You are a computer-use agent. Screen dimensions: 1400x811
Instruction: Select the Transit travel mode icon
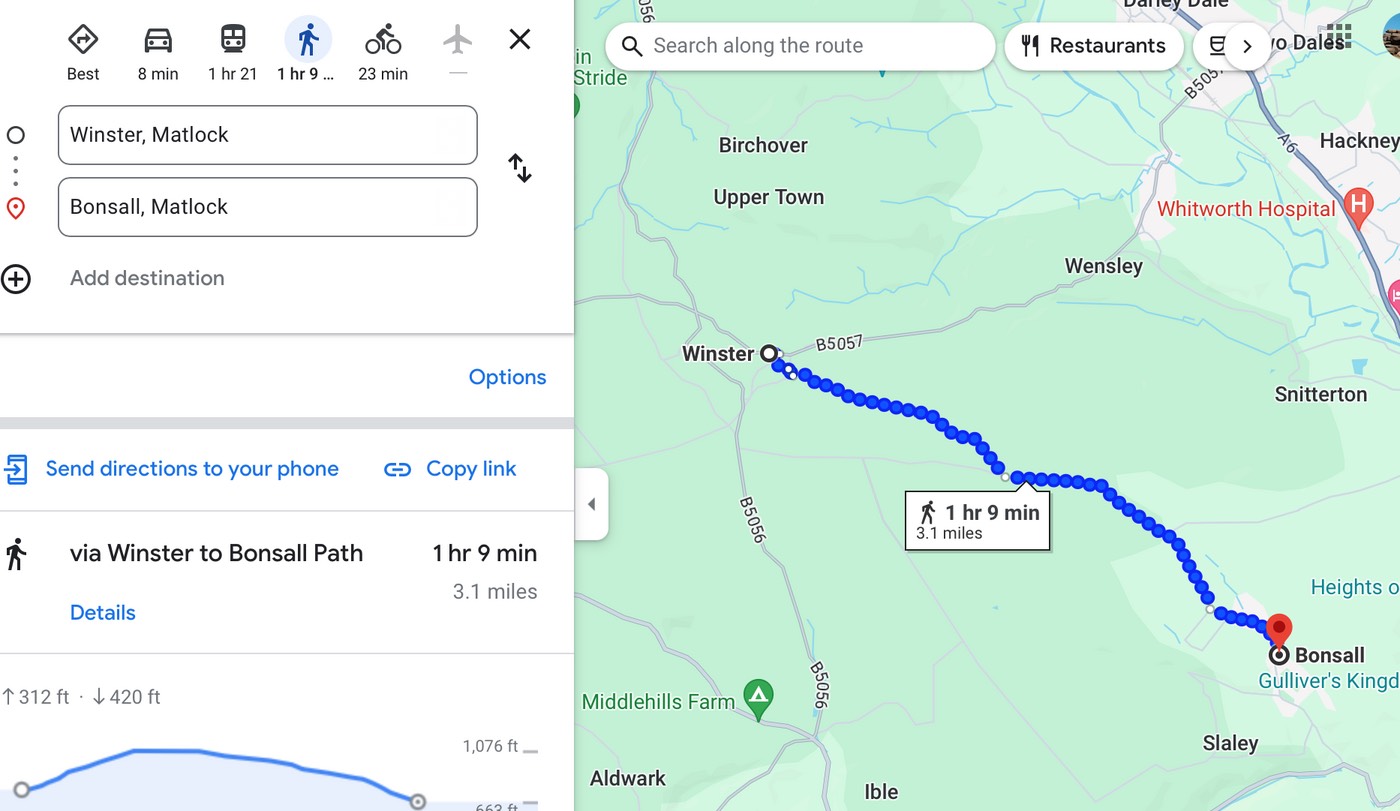(233, 41)
